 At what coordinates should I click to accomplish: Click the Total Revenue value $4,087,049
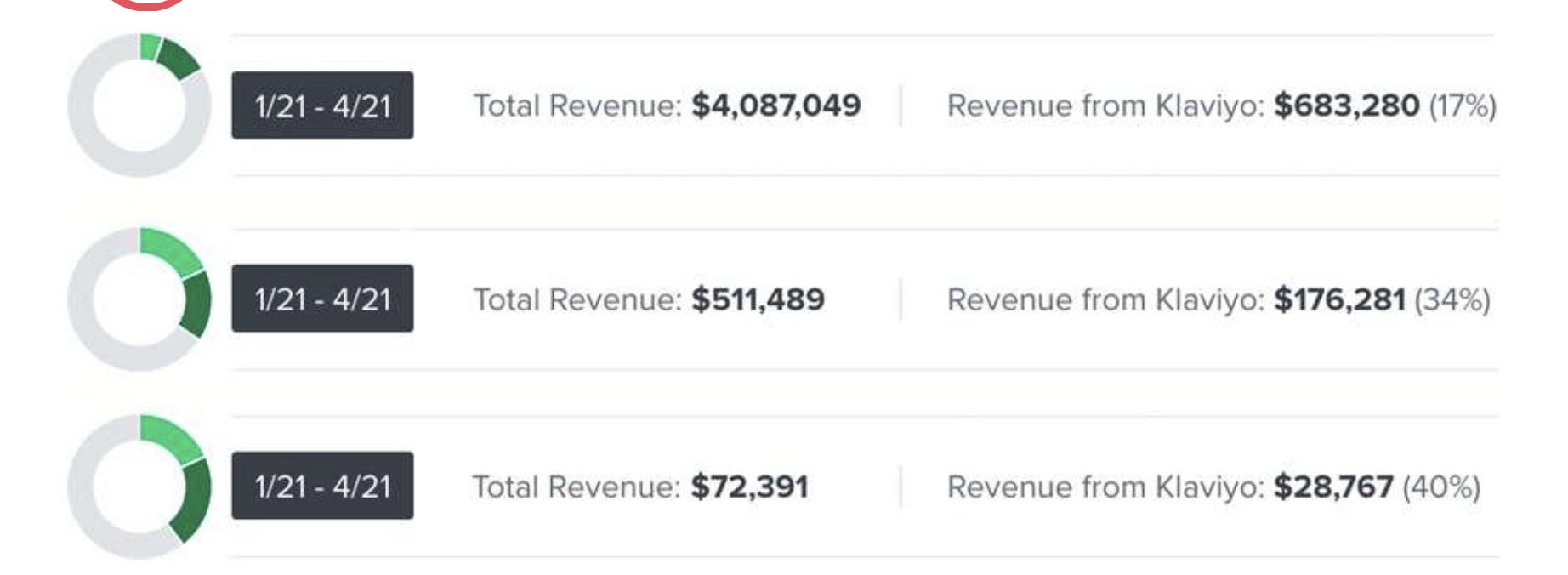pos(775,105)
